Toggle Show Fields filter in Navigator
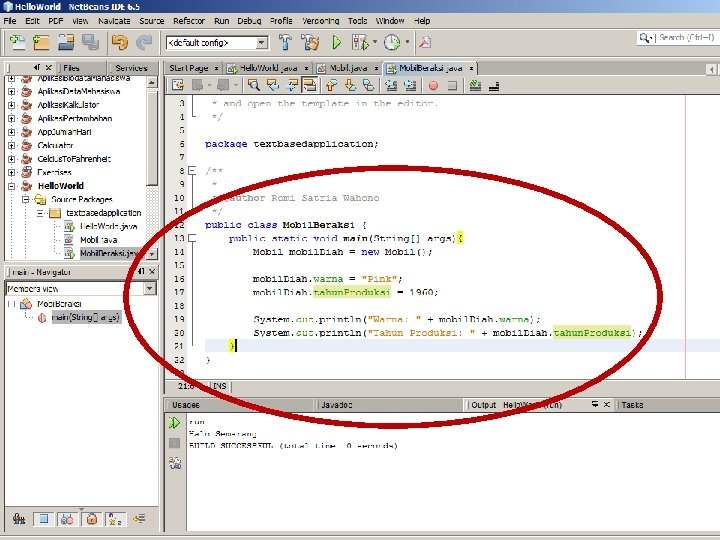 [x=44, y=519]
